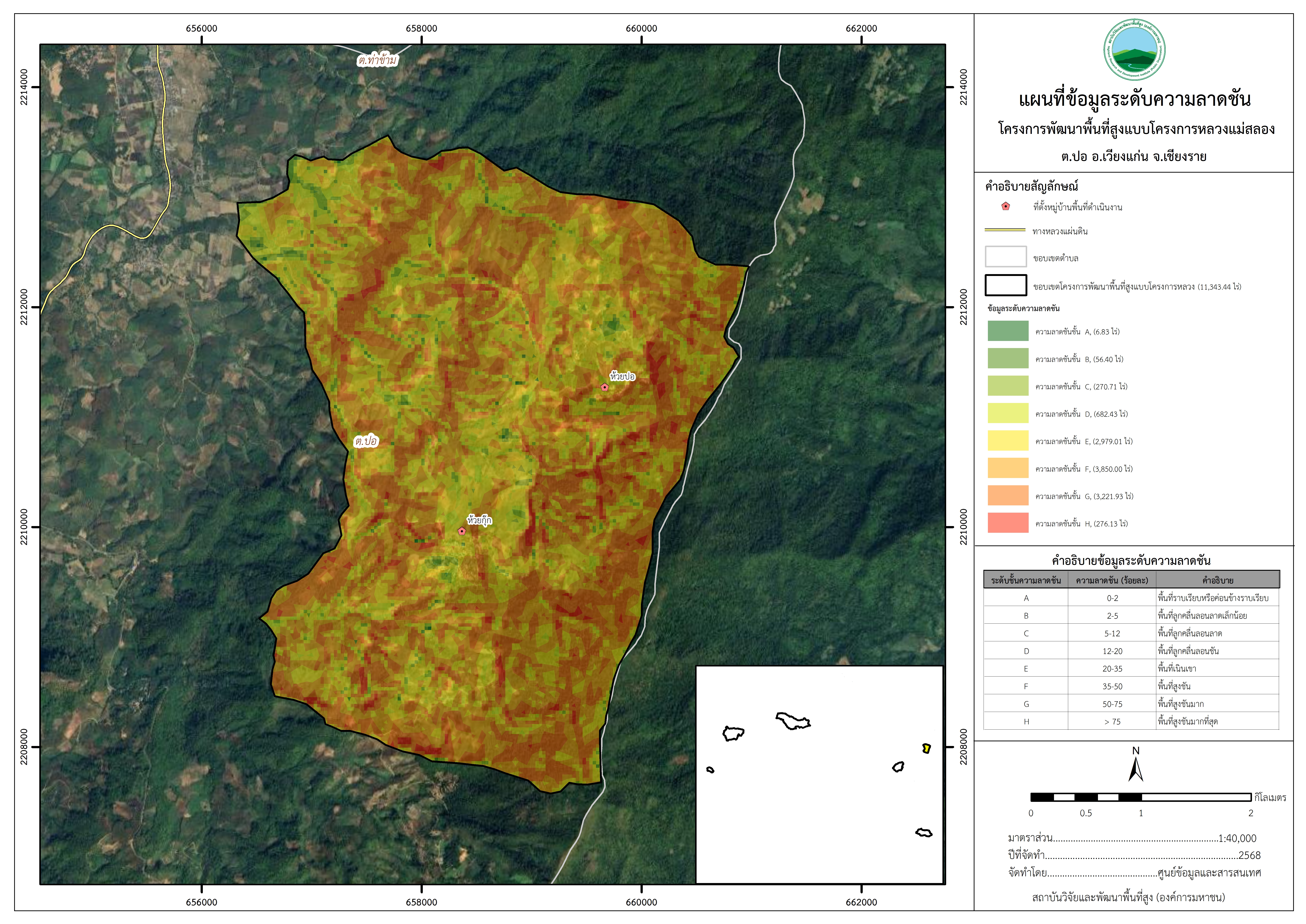Screen dimensions: 1306x924
Task: Click the producer name ศูนย์ข้อมูลและสารสนเทศ
Action: (x=1209, y=873)
